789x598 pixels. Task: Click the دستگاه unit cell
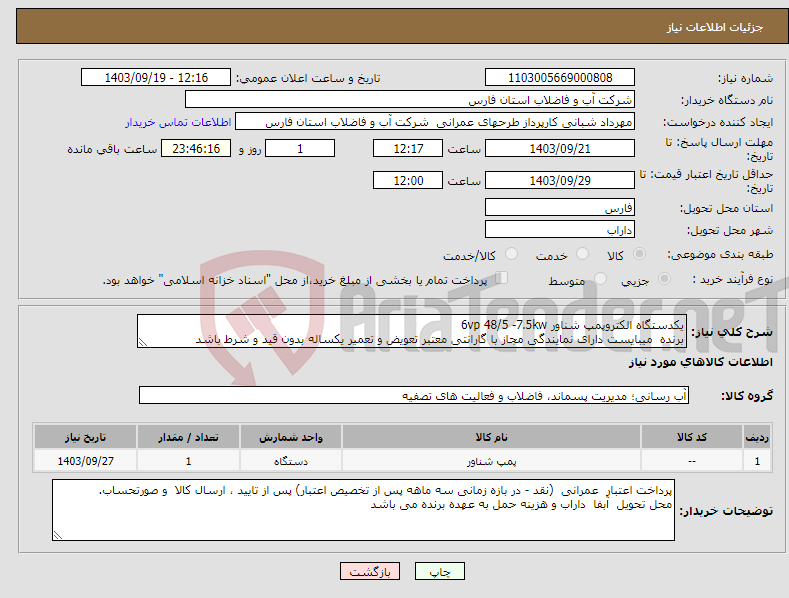(x=291, y=461)
